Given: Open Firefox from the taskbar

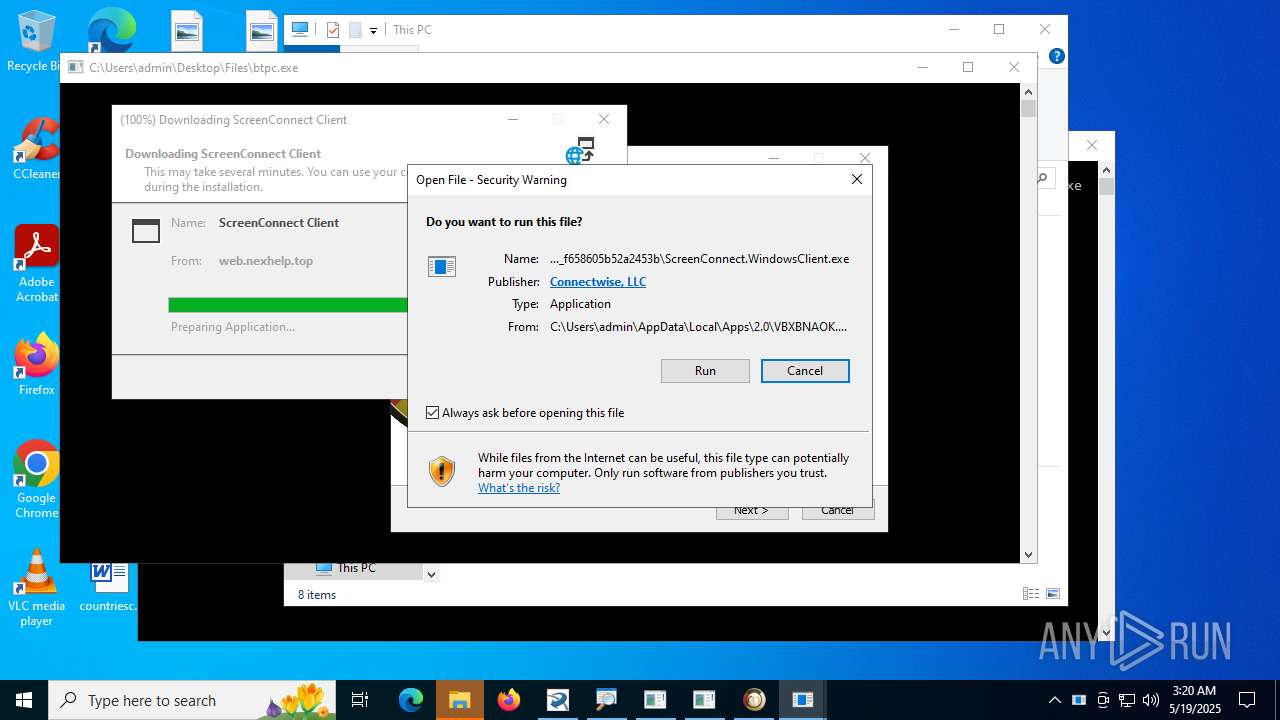Looking at the screenshot, I should tap(509, 700).
